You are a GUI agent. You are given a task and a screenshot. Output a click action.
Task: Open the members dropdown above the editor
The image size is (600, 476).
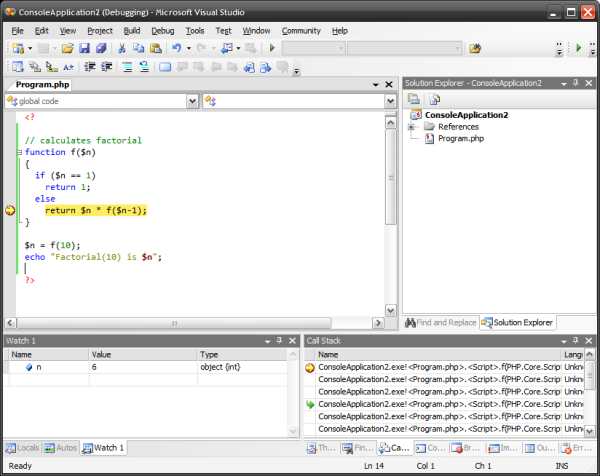click(390, 101)
